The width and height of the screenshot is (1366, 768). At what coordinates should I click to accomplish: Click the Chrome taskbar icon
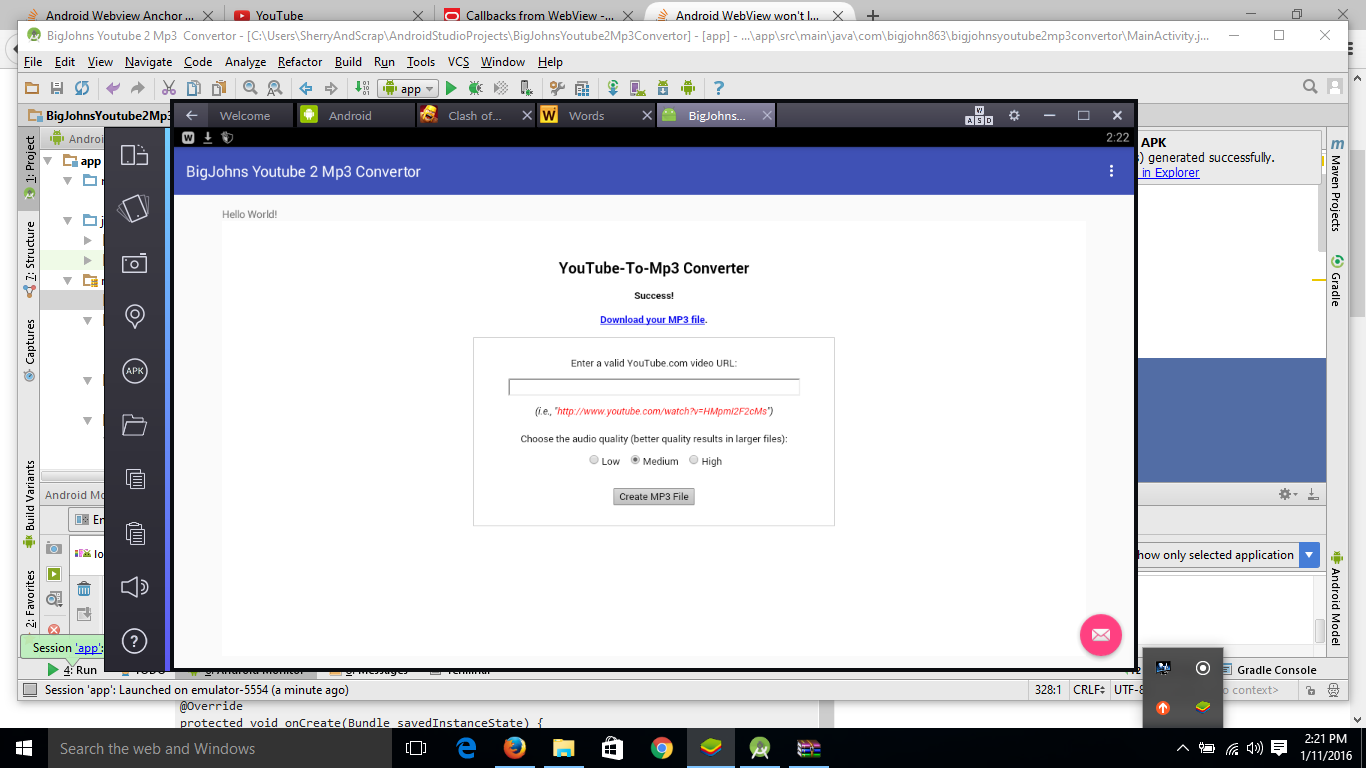[662, 748]
